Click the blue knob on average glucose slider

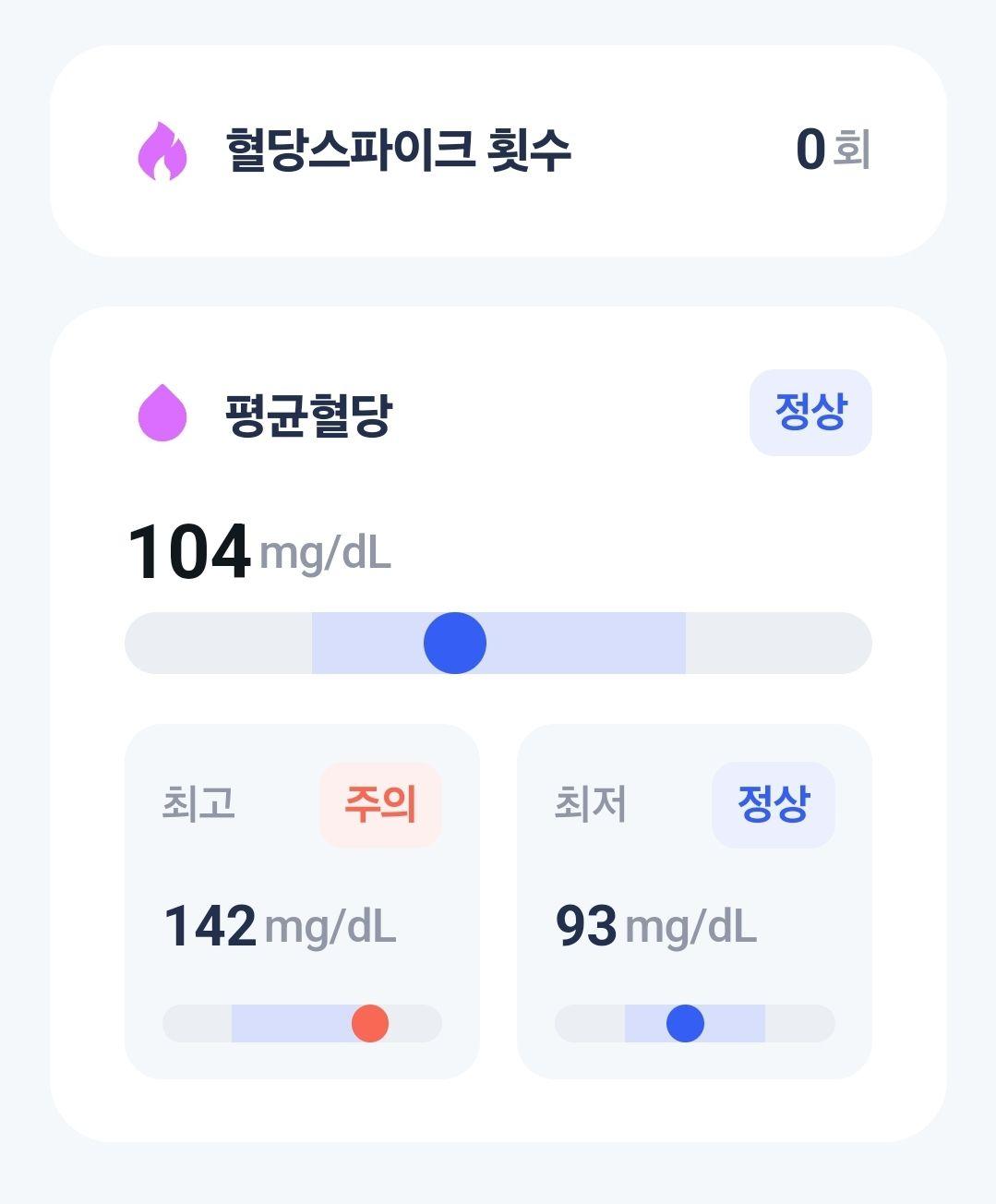point(455,643)
